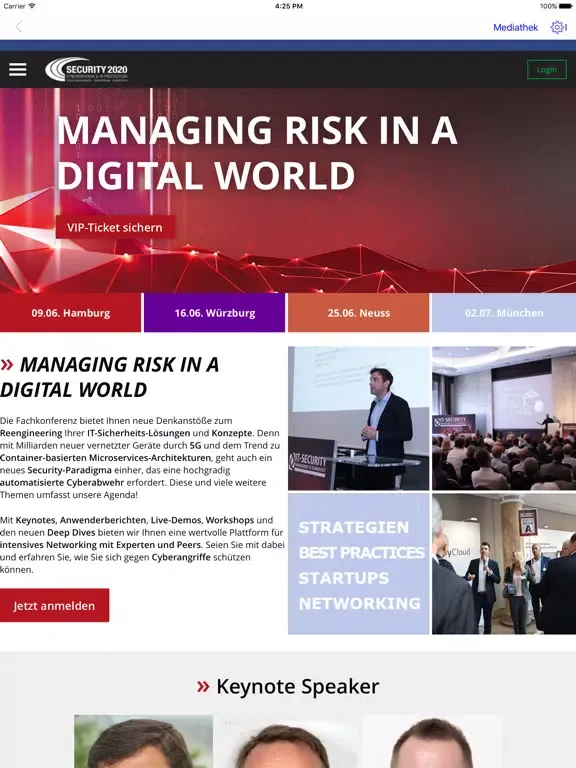
Task: Select the 09.06. Hamburg tab
Action: tap(71, 312)
